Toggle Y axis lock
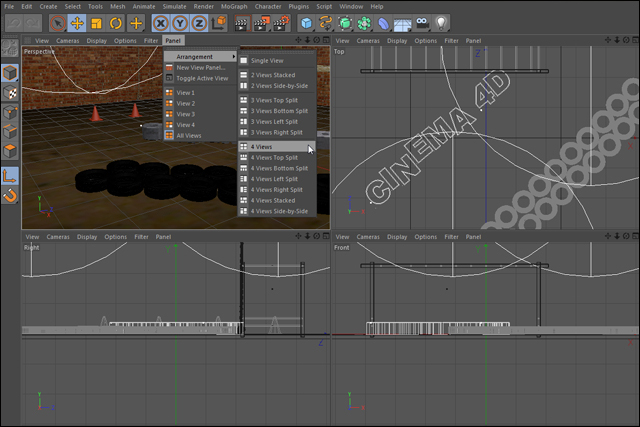Viewport: 640px width, 427px height. [178, 22]
